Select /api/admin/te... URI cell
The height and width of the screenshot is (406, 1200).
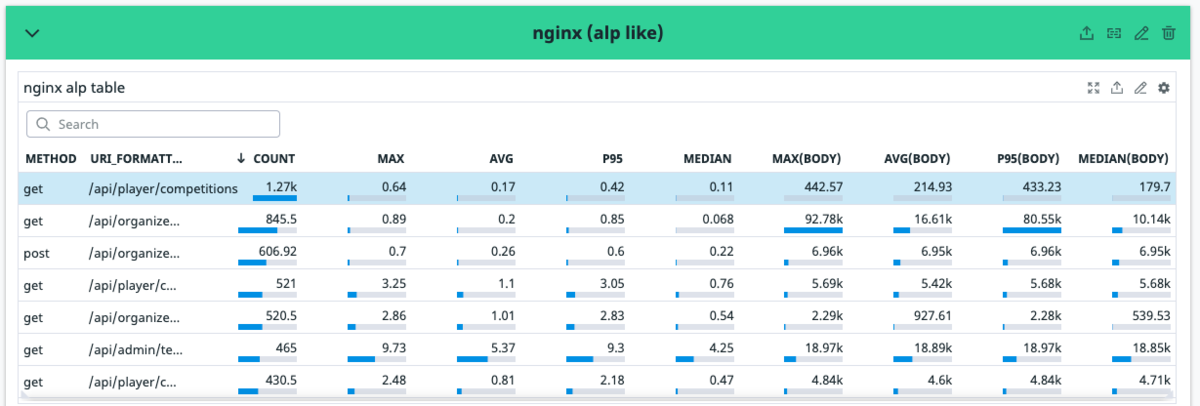point(135,351)
